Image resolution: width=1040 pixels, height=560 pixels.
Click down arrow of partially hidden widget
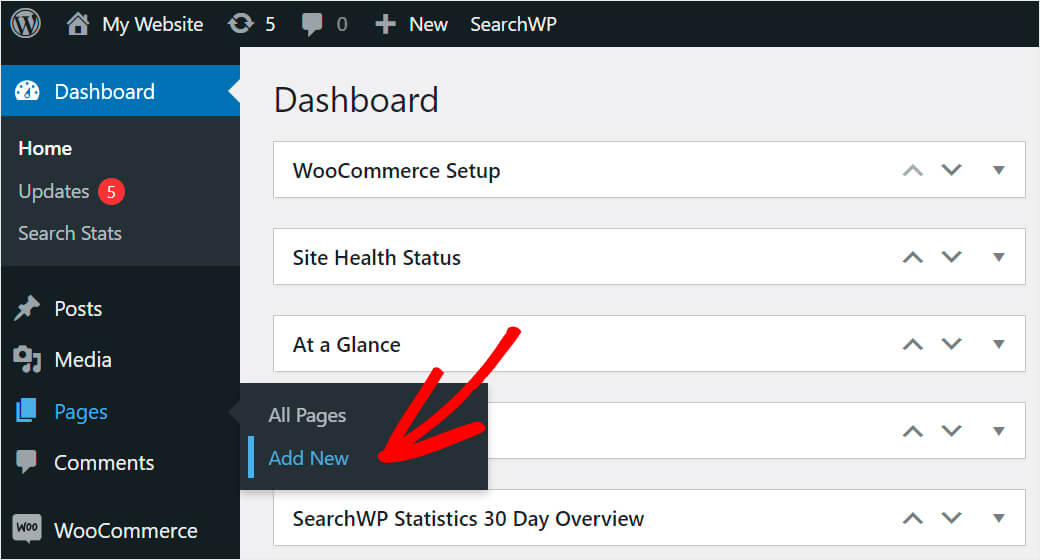click(952, 431)
